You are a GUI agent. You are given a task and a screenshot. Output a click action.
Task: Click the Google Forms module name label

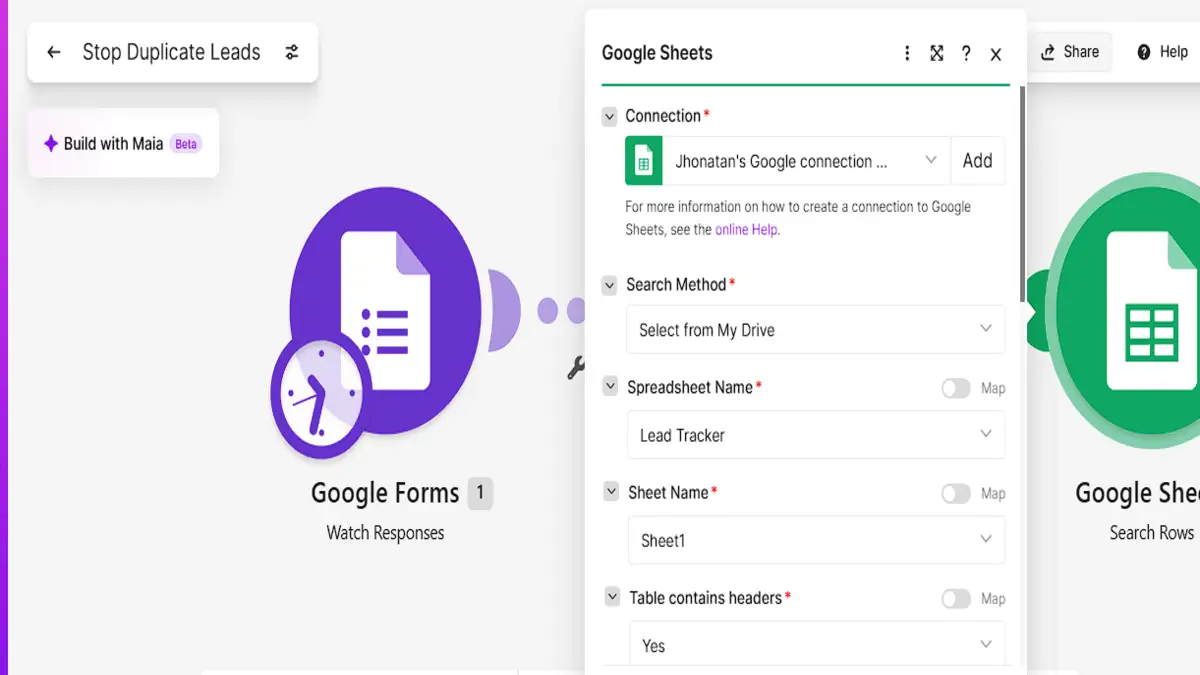tap(385, 493)
